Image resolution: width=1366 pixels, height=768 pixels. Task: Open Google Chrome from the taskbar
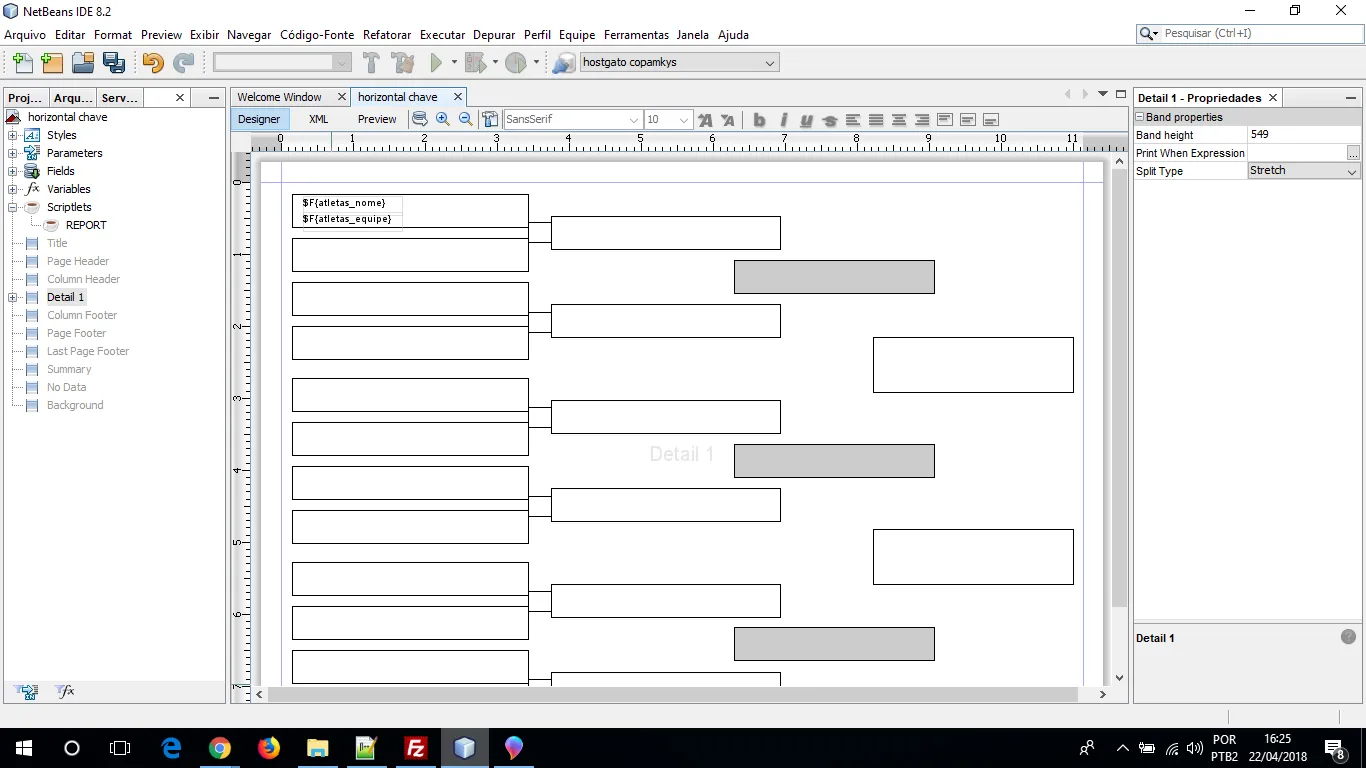point(220,748)
